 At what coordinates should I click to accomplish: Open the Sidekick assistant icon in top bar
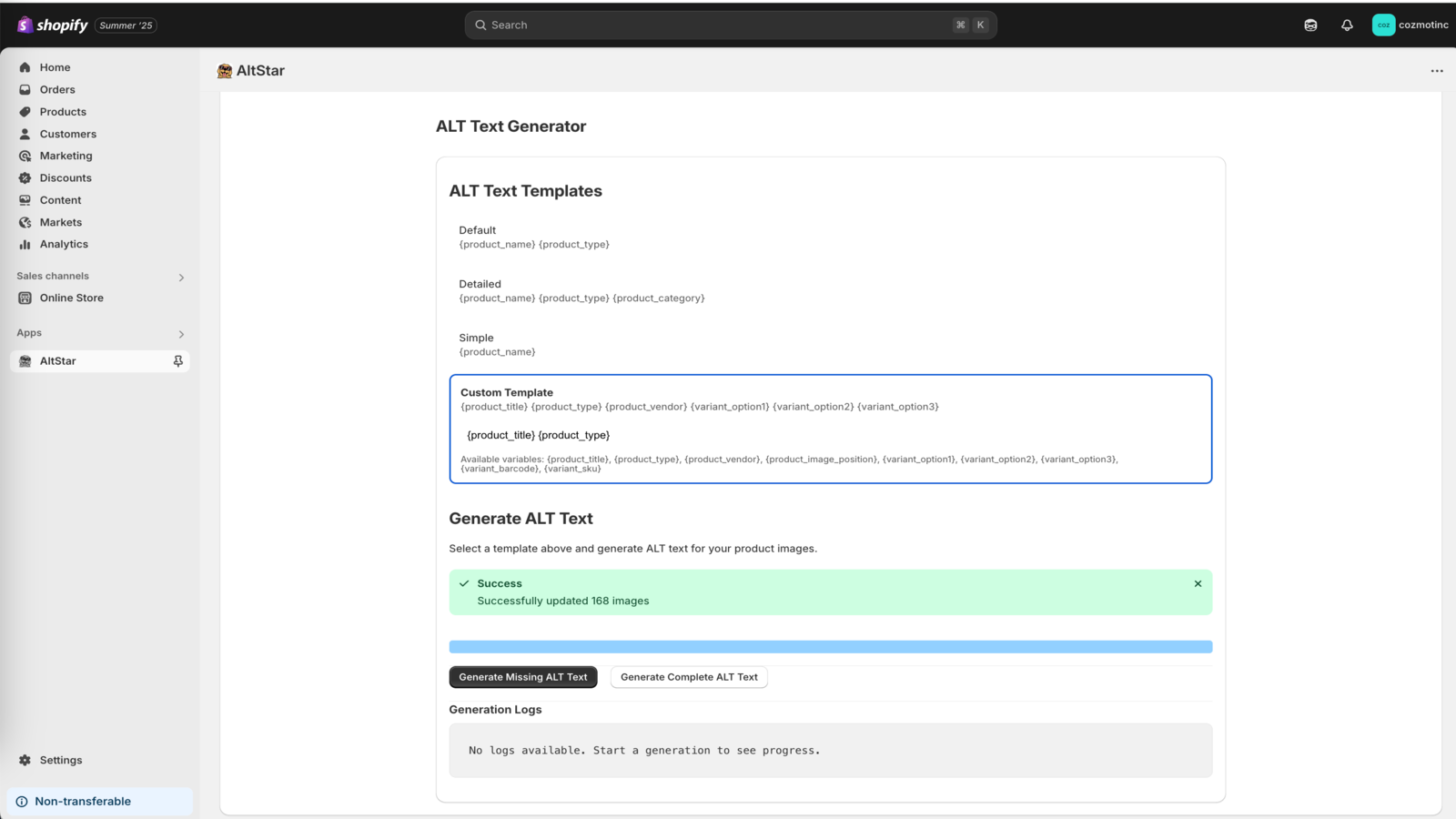click(1310, 25)
